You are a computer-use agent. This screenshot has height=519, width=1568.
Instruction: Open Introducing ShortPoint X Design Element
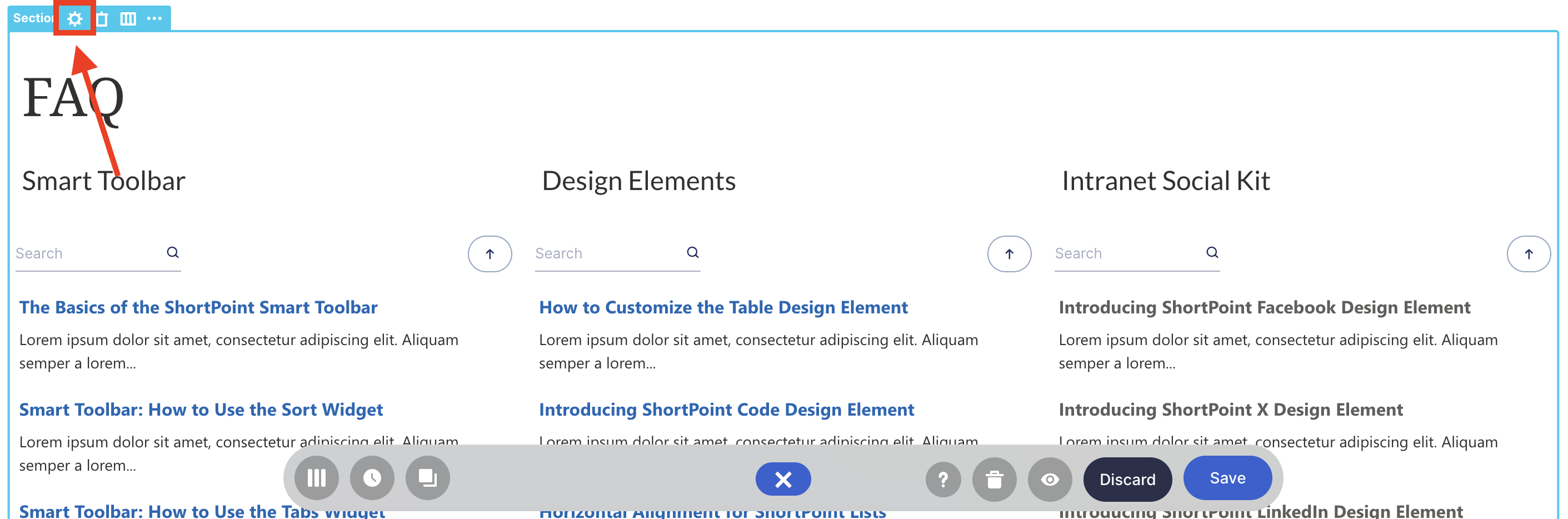1231,410
